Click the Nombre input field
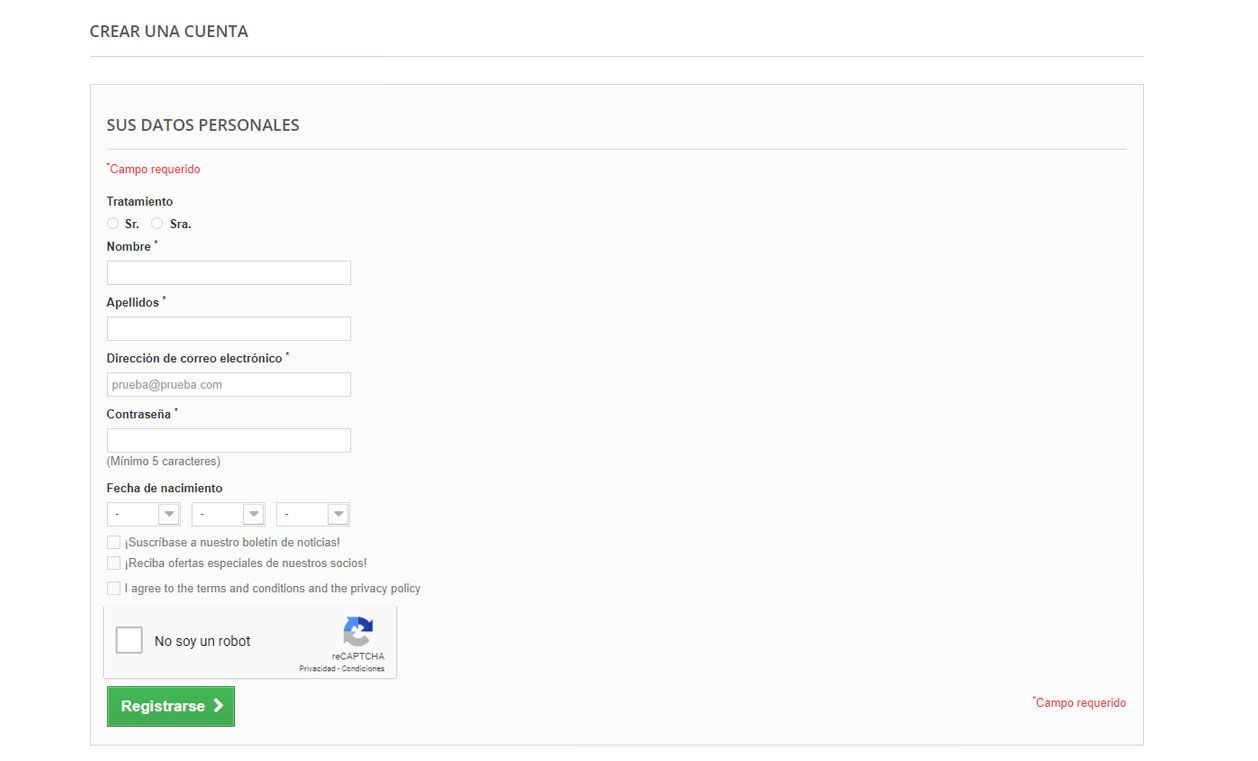The width and height of the screenshot is (1258, 761). 228,272
